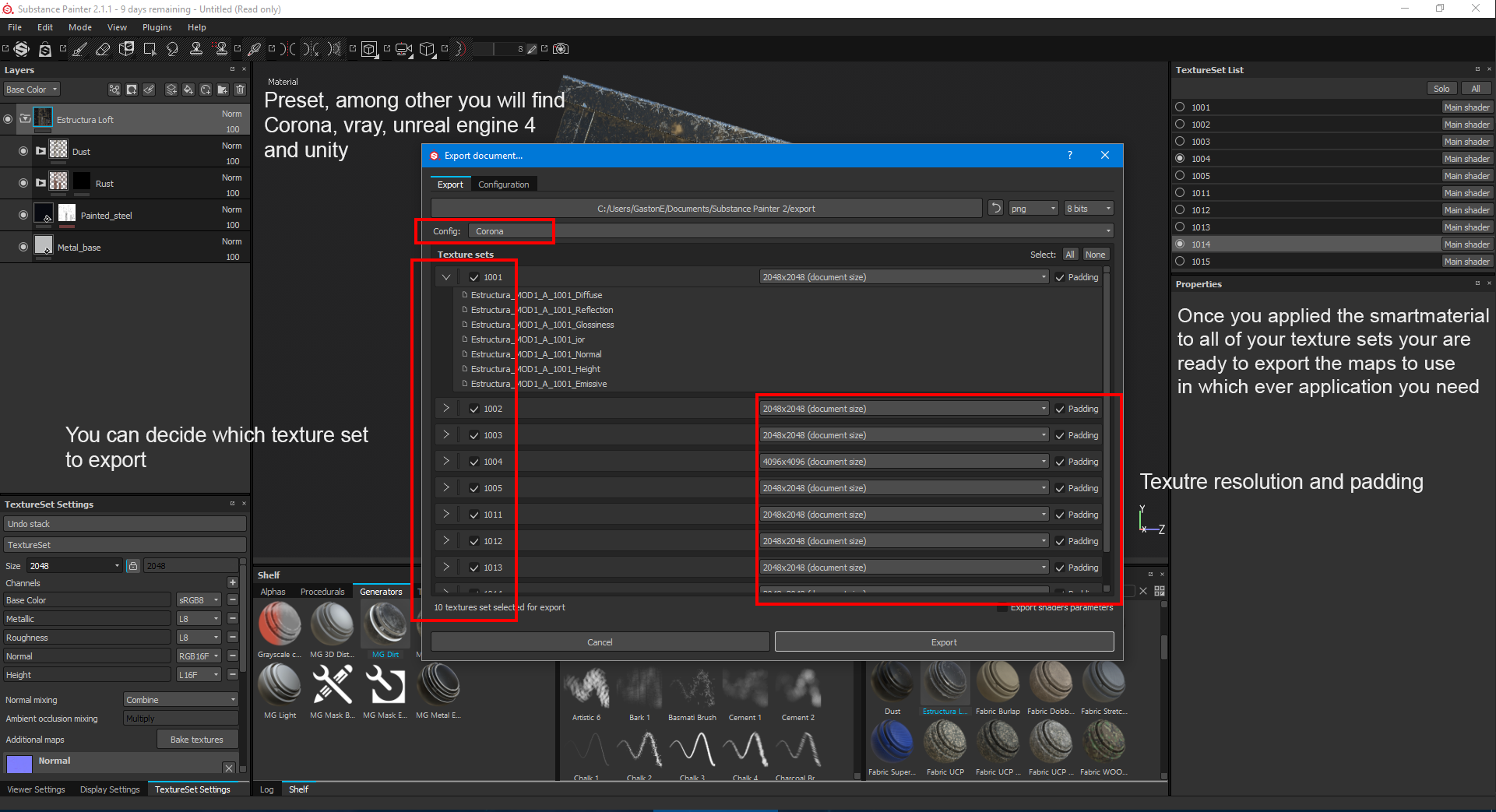Open the Substance Source icon
This screenshot has height=812, width=1496.
[22, 49]
